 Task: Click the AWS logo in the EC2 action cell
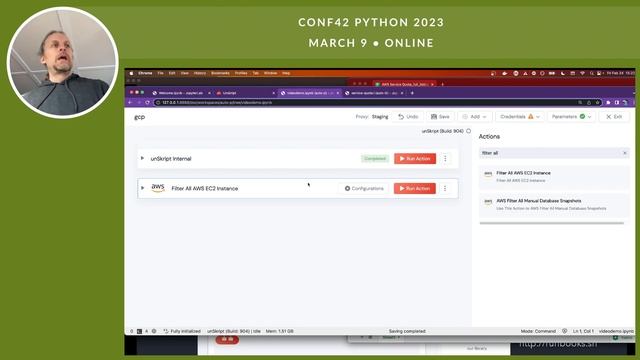coord(158,188)
